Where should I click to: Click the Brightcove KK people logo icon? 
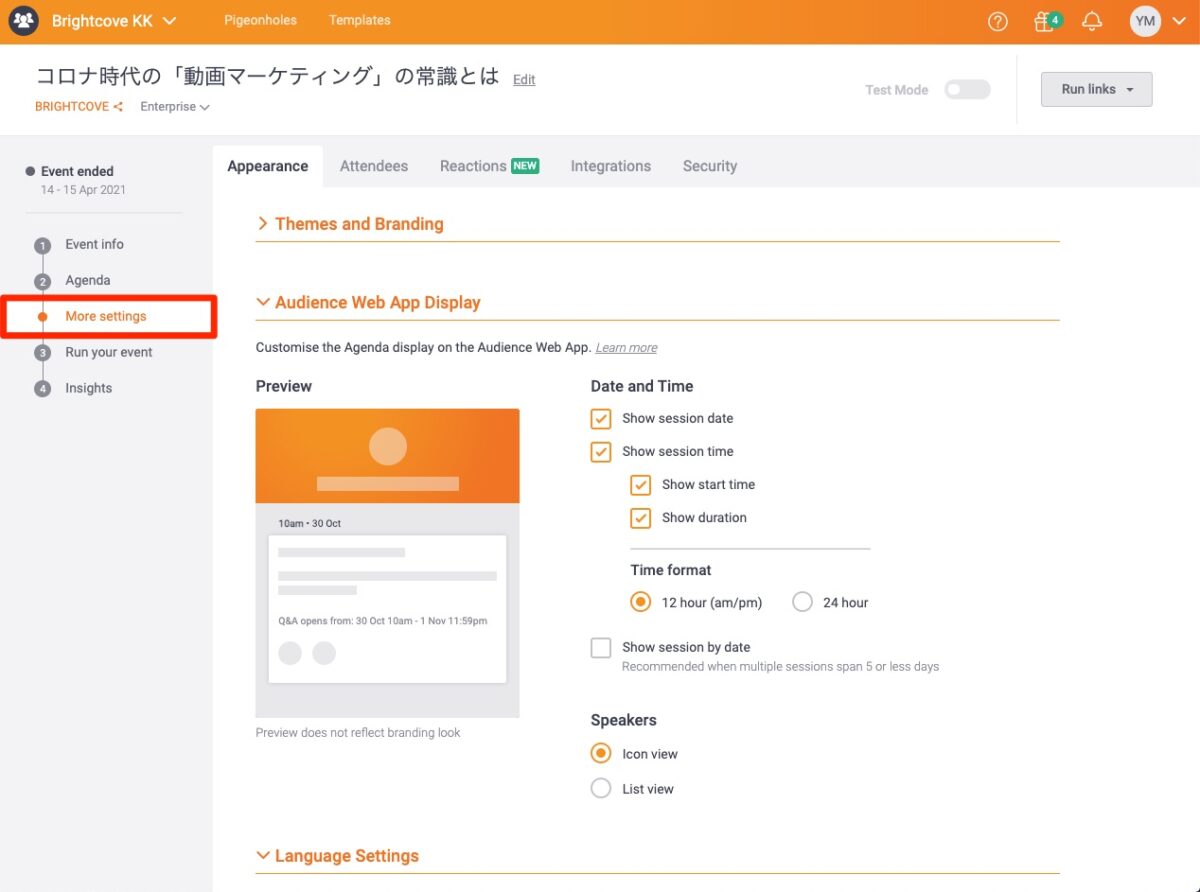pyautogui.click(x=23, y=21)
